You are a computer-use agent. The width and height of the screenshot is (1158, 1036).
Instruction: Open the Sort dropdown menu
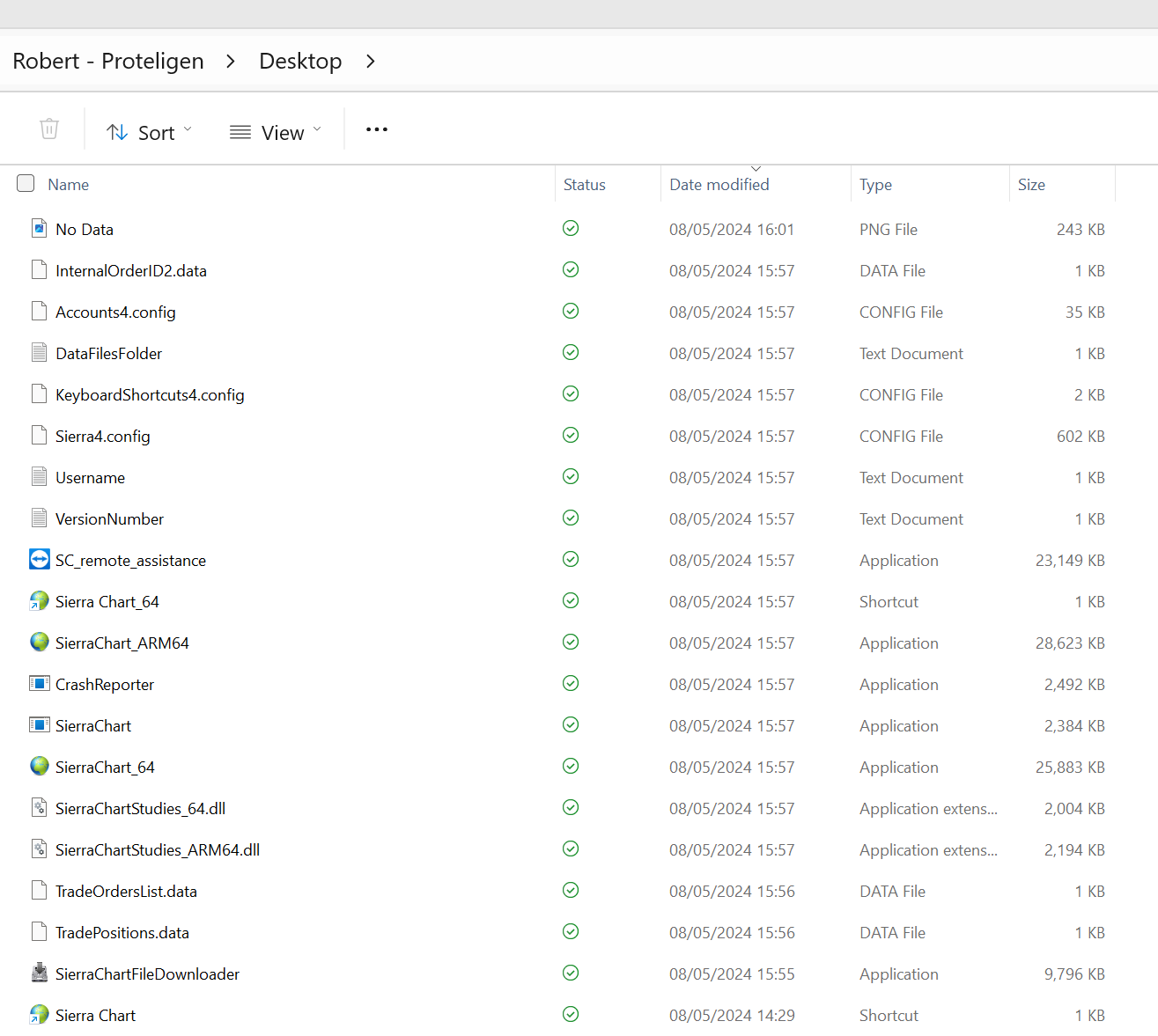(x=149, y=132)
